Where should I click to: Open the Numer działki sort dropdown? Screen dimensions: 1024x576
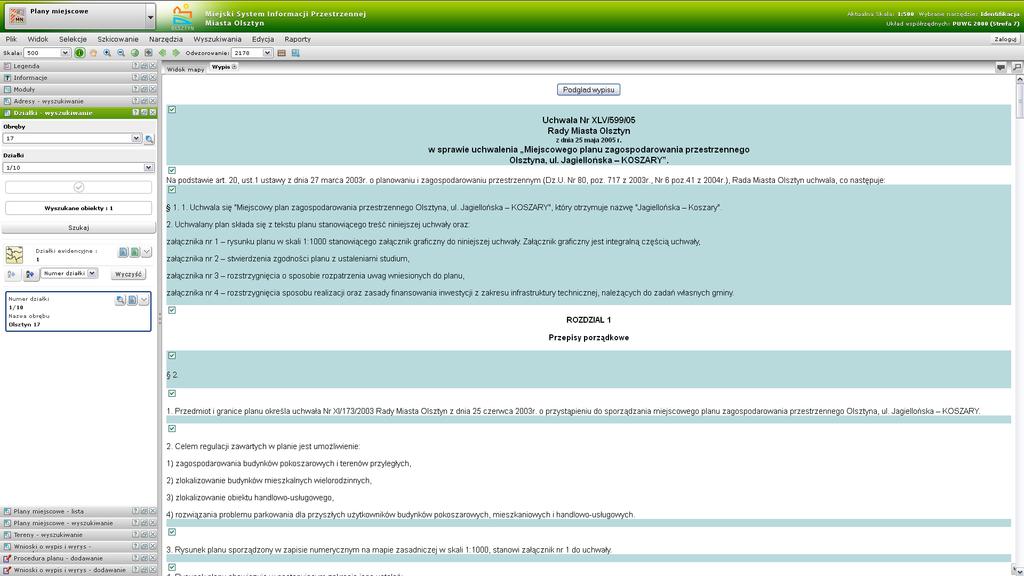coord(92,274)
